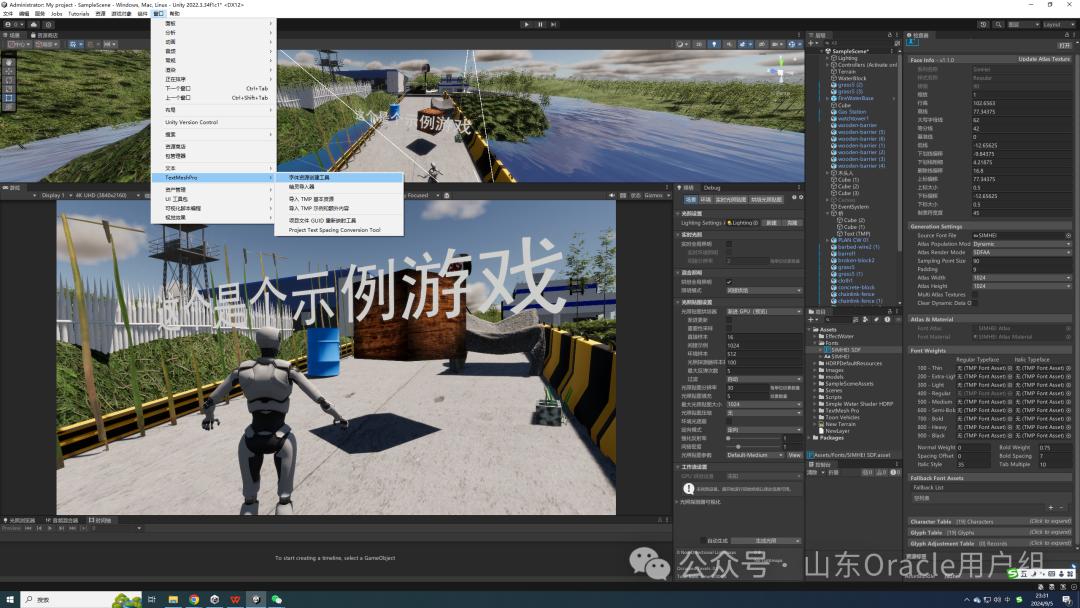Expand the Lighting object in Hierarchy
The image size is (1080, 608).
(828, 59)
